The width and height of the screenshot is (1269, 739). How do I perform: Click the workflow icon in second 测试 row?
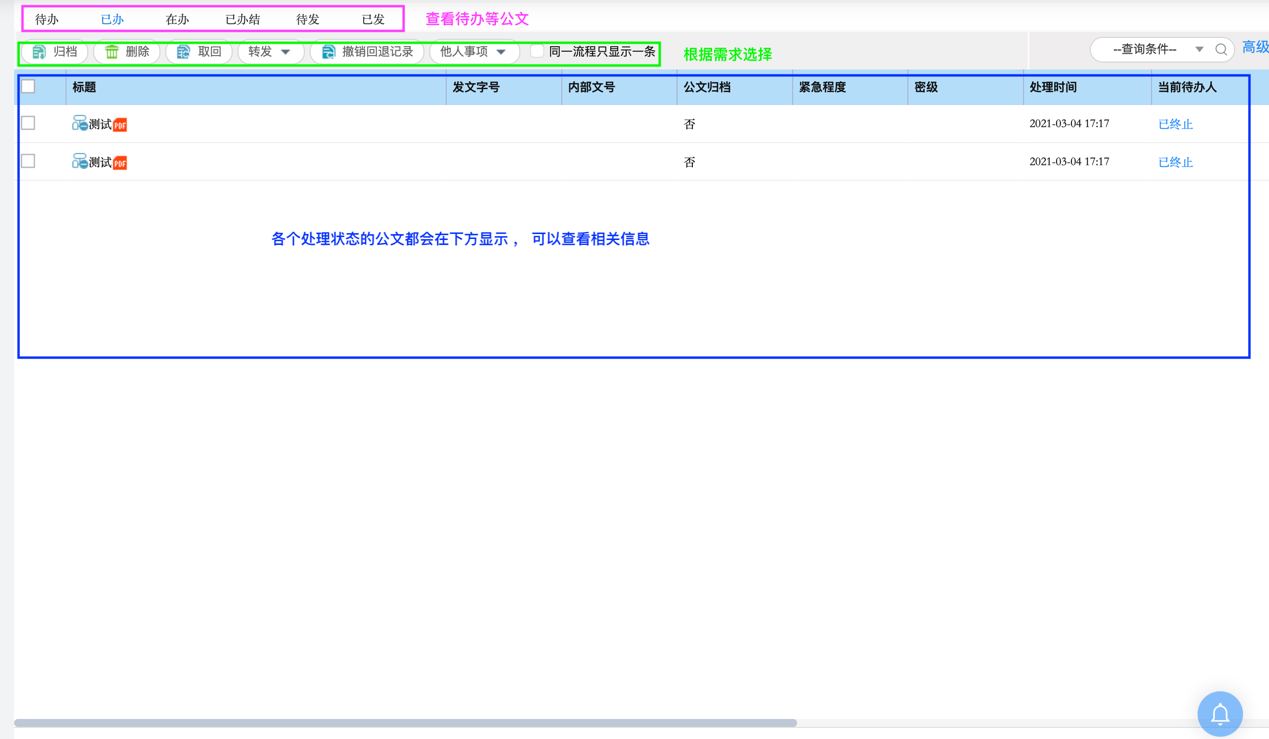79,161
